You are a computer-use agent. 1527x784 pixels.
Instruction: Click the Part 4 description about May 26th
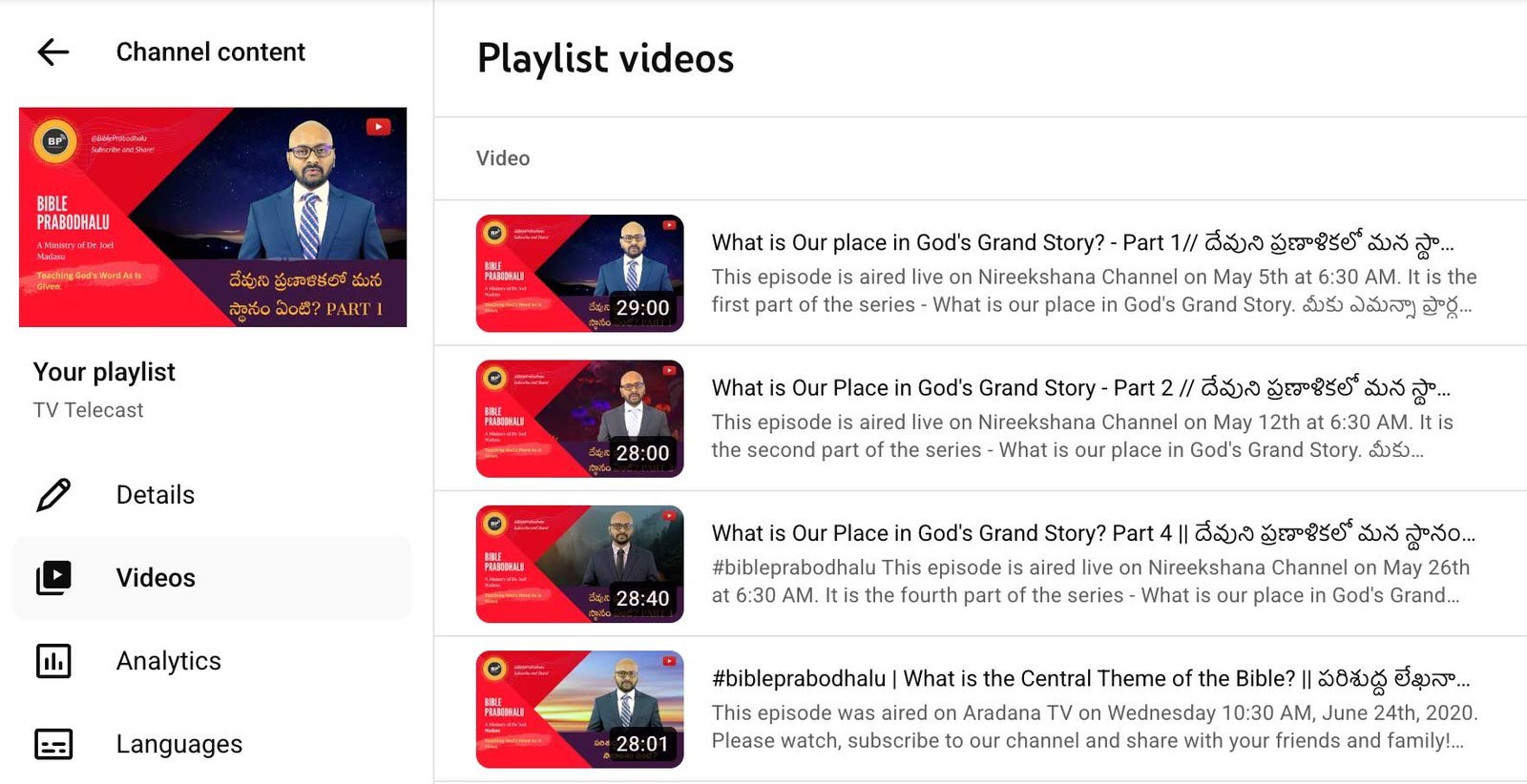1091,581
